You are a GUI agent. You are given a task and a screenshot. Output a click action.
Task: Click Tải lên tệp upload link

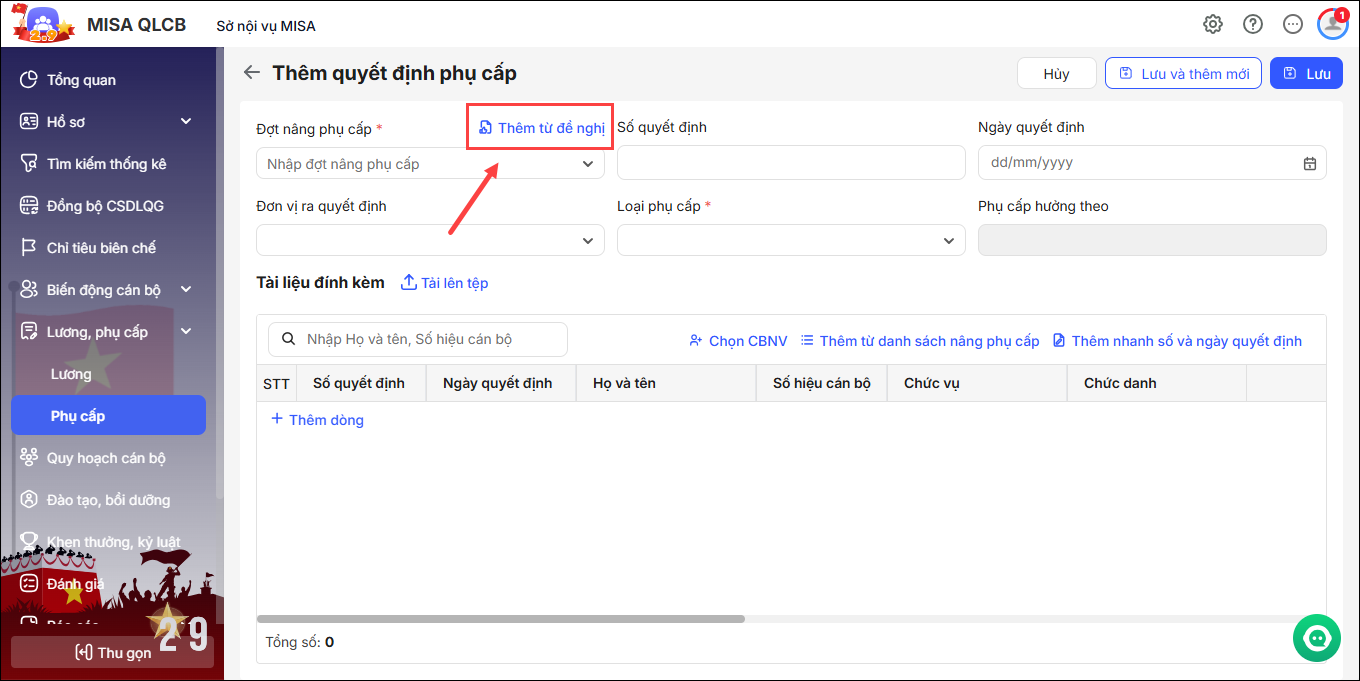[445, 283]
